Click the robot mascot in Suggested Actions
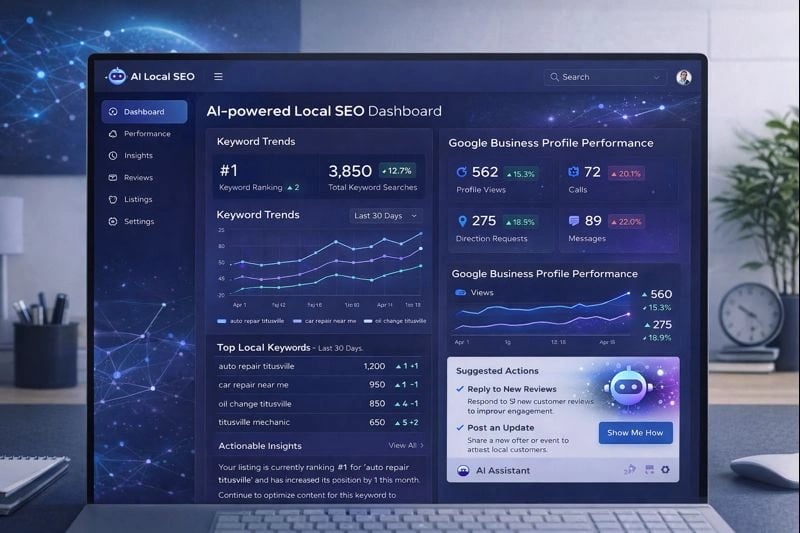The width and height of the screenshot is (800, 533). (629, 389)
